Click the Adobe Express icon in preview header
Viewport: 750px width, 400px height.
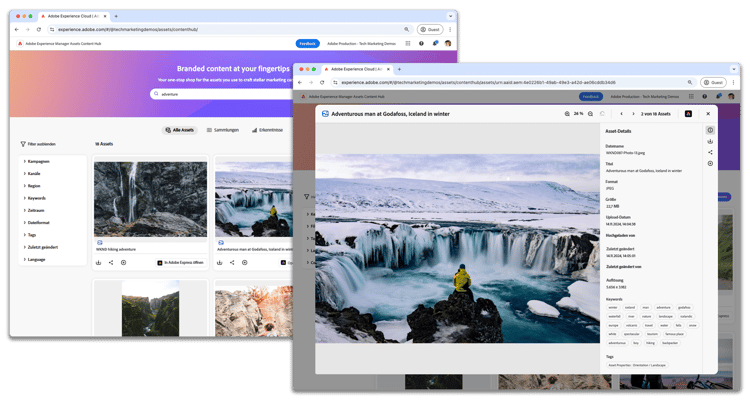coord(688,114)
